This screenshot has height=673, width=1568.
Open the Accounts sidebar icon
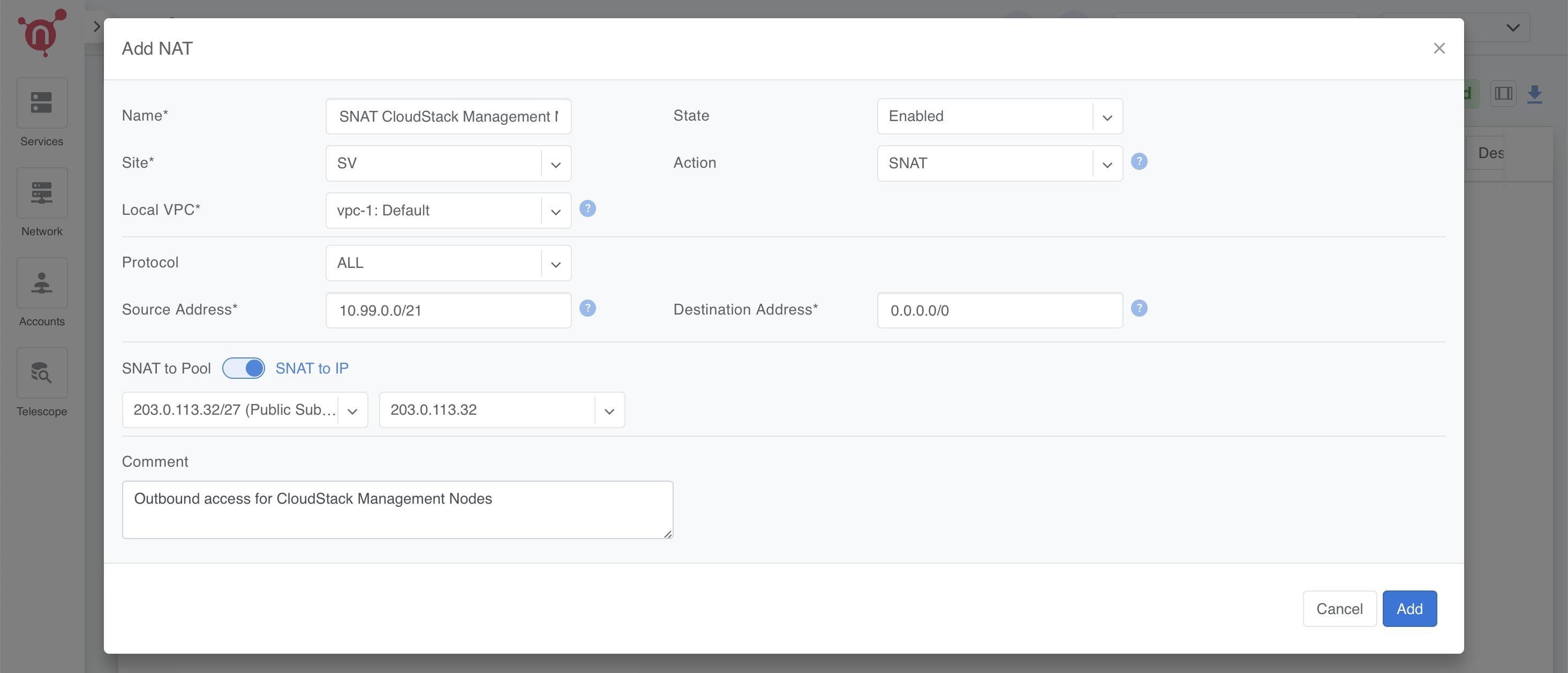(41, 283)
